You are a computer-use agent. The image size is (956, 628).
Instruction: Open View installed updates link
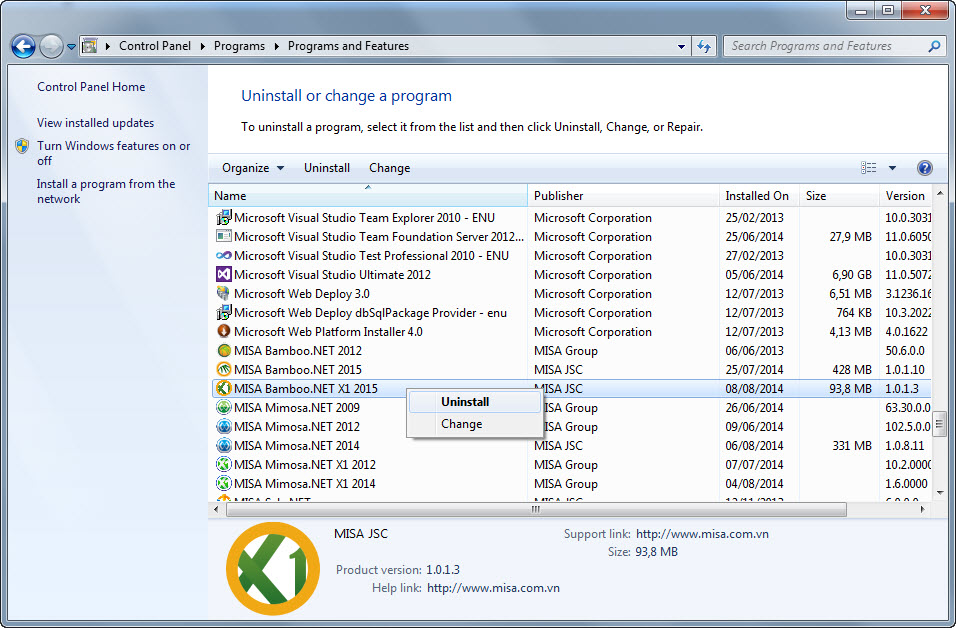pyautogui.click(x=95, y=123)
